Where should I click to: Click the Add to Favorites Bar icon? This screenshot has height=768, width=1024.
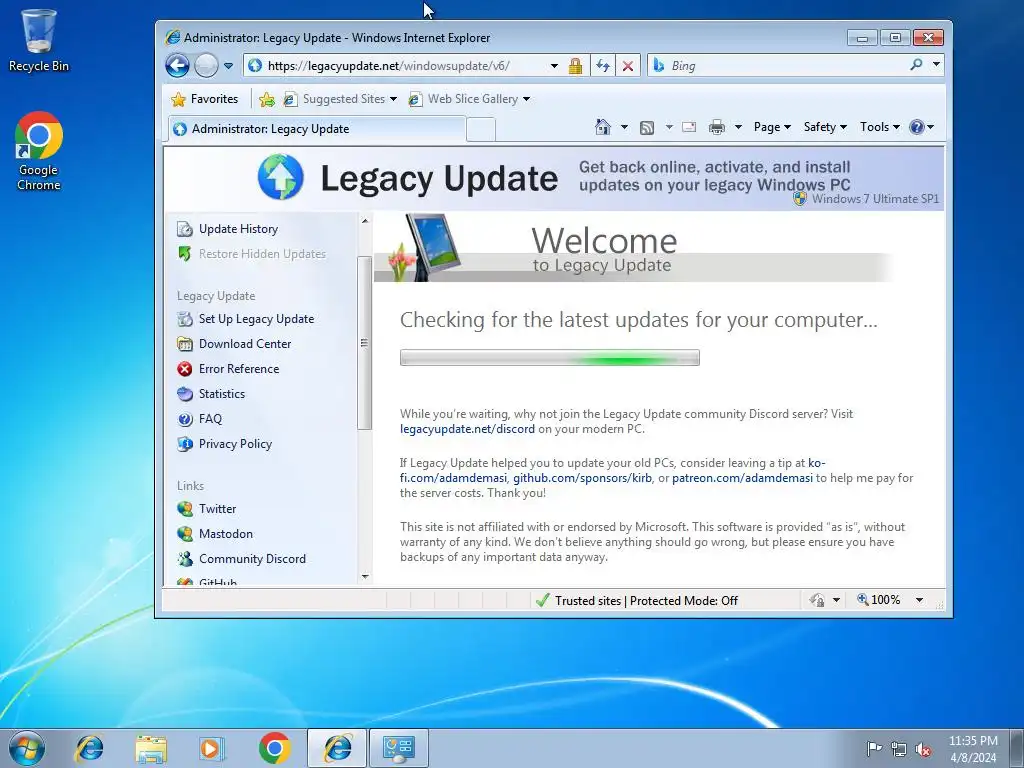pyautogui.click(x=266, y=99)
